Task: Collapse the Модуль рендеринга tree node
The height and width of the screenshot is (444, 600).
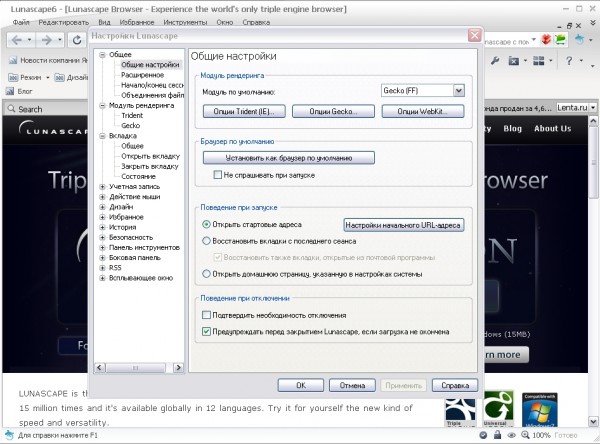Action: tap(102, 105)
